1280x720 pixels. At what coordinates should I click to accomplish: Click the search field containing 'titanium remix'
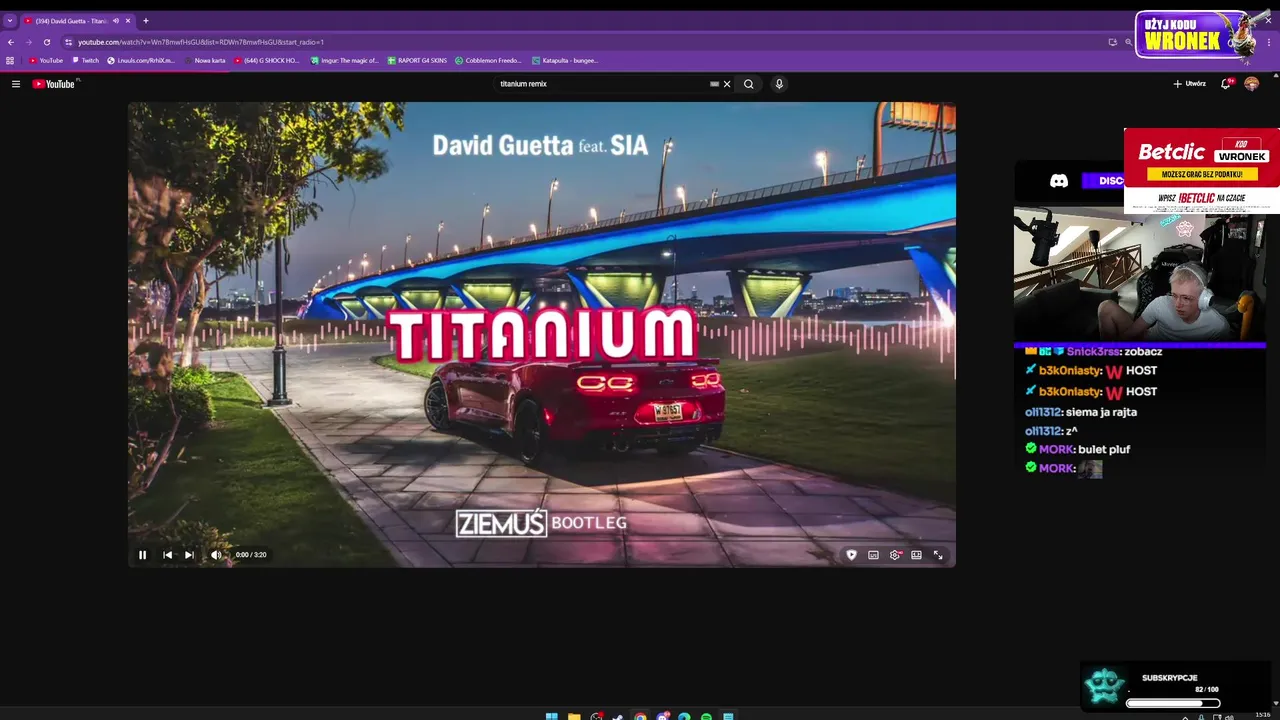click(600, 84)
